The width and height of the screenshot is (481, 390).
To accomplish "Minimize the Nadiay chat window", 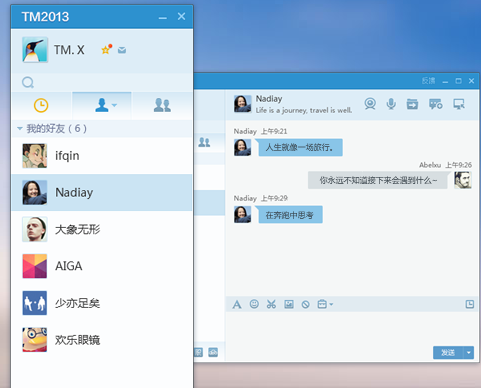I will tap(445, 81).
